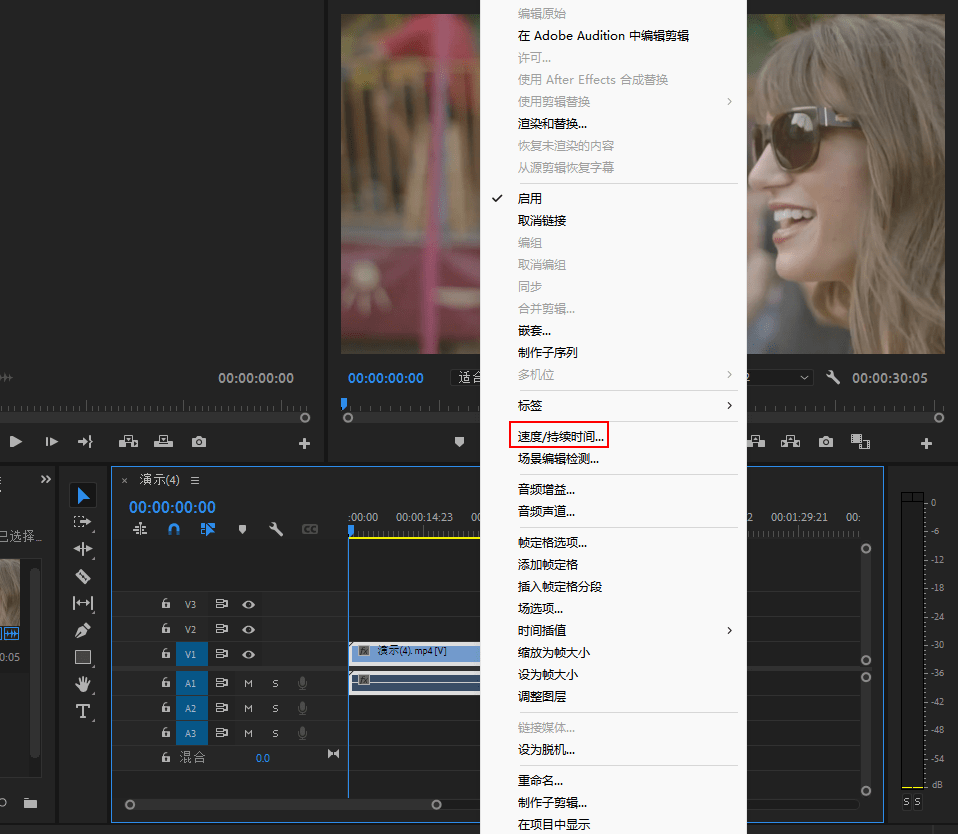The width and height of the screenshot is (958, 834).
Task: Select the Razor tool
Action: (x=82, y=576)
